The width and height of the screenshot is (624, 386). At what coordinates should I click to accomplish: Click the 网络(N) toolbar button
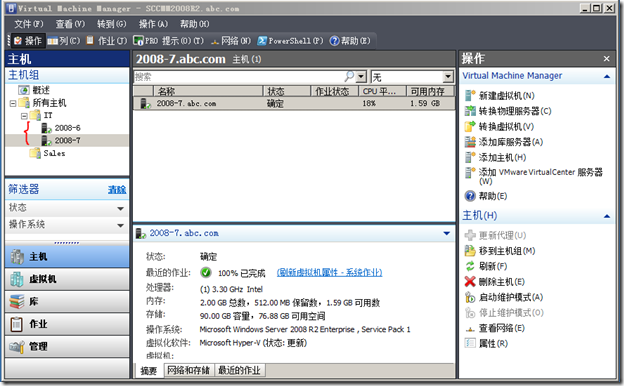tap(231, 41)
